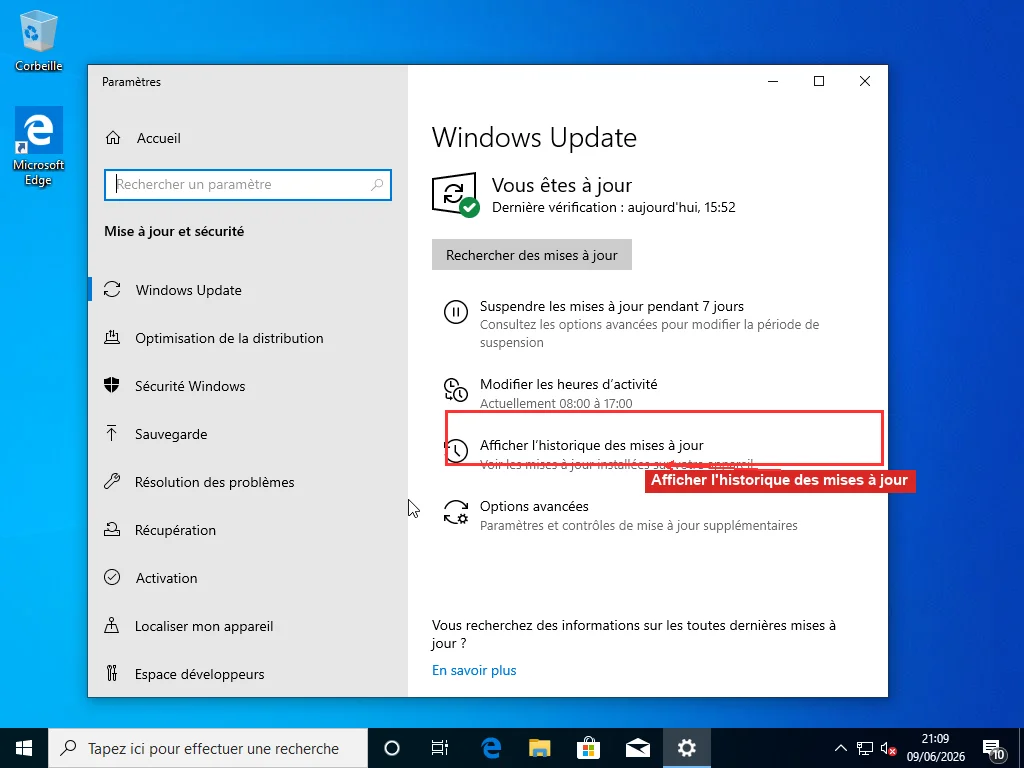Click the Settings gear on the taskbar

(686, 748)
